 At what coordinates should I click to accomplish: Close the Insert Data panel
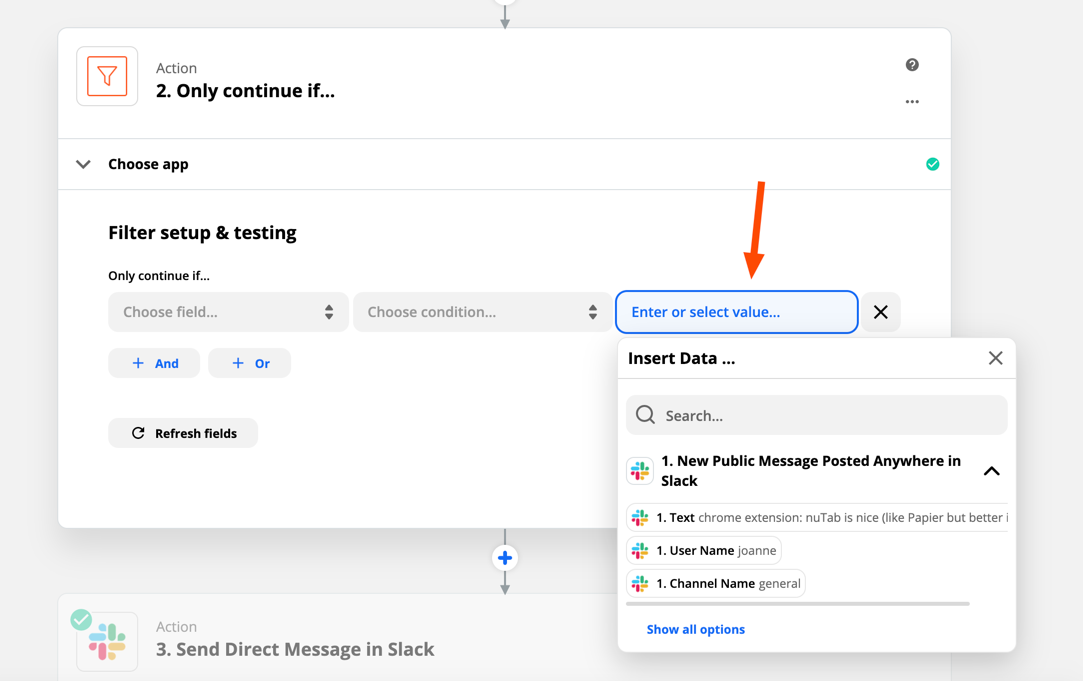[x=995, y=358]
